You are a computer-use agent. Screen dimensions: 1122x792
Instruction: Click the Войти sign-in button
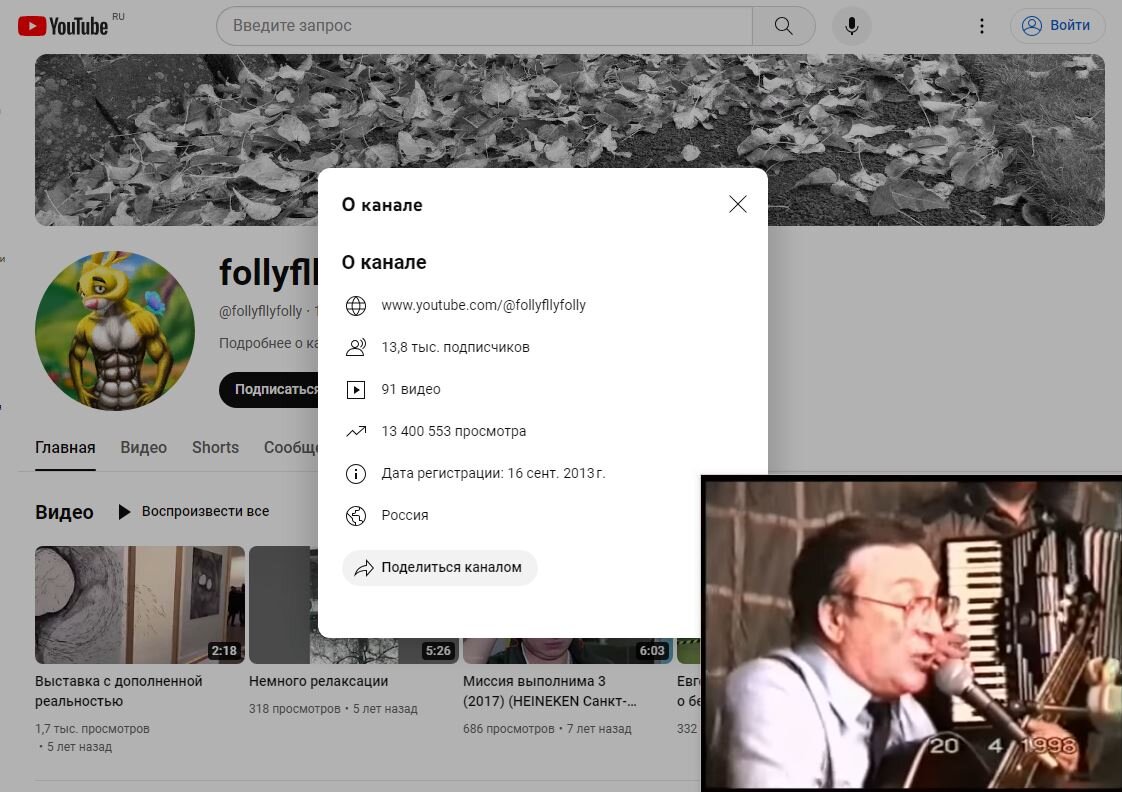tap(1057, 26)
